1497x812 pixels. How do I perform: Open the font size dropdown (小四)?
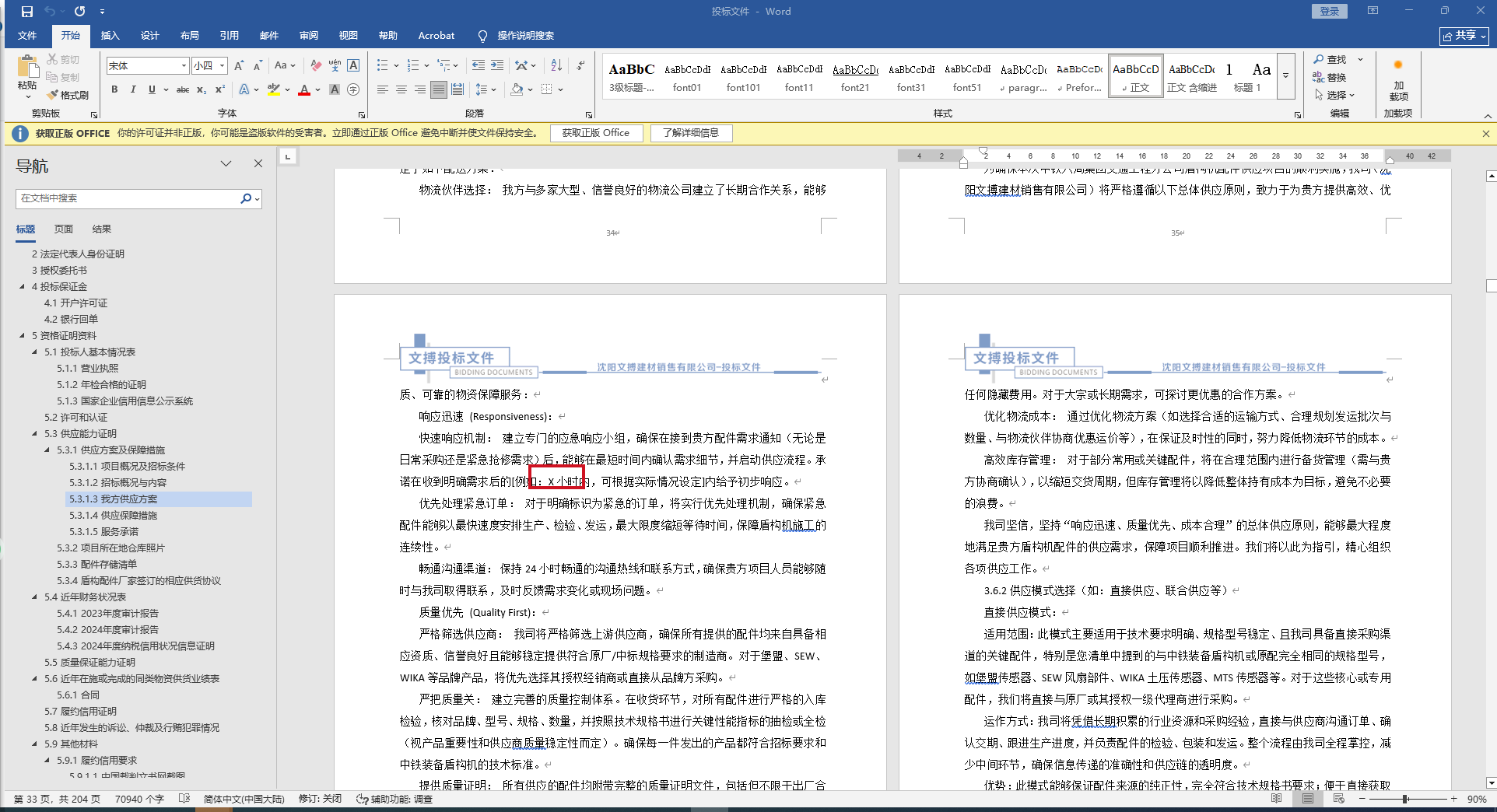tap(223, 66)
